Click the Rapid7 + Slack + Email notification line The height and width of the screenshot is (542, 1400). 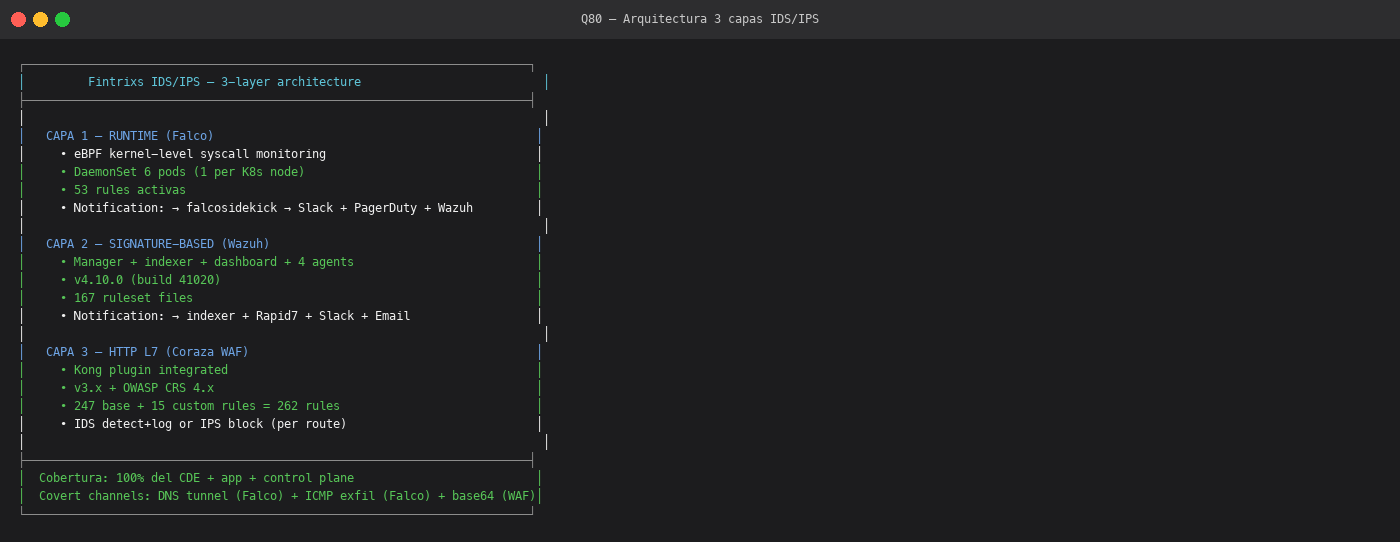pyautogui.click(x=235, y=316)
